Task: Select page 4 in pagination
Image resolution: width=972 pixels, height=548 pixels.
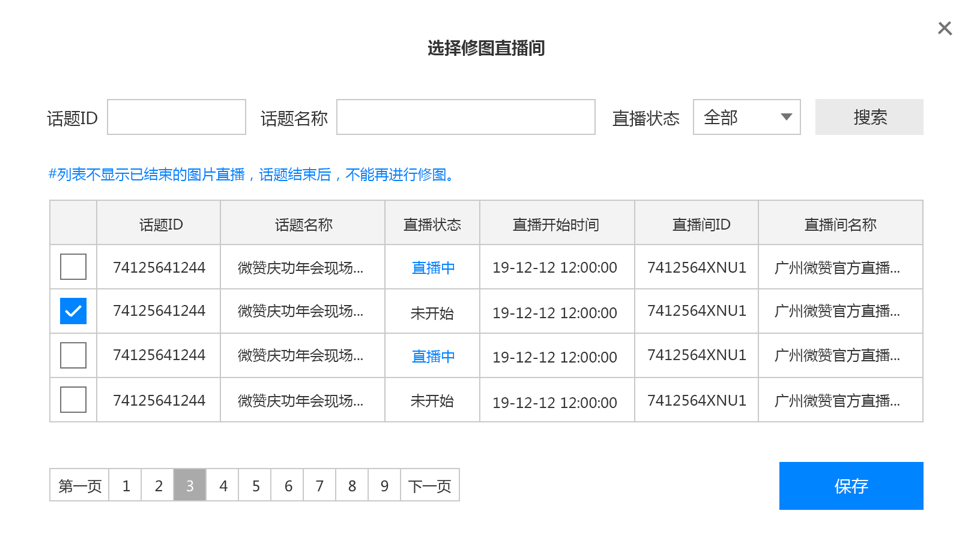Action: (x=223, y=486)
